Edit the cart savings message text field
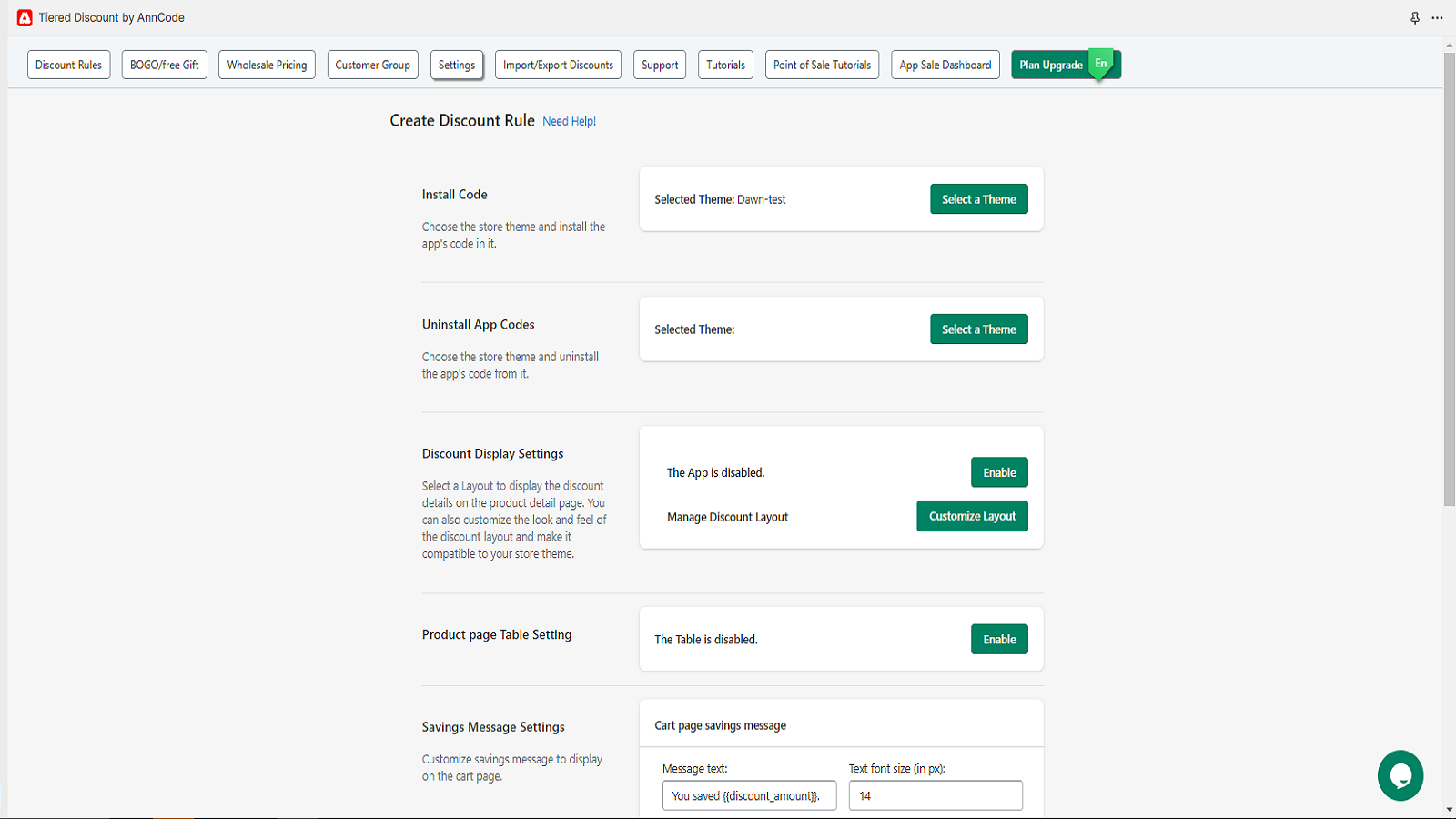The height and width of the screenshot is (819, 1456). pyautogui.click(x=749, y=794)
